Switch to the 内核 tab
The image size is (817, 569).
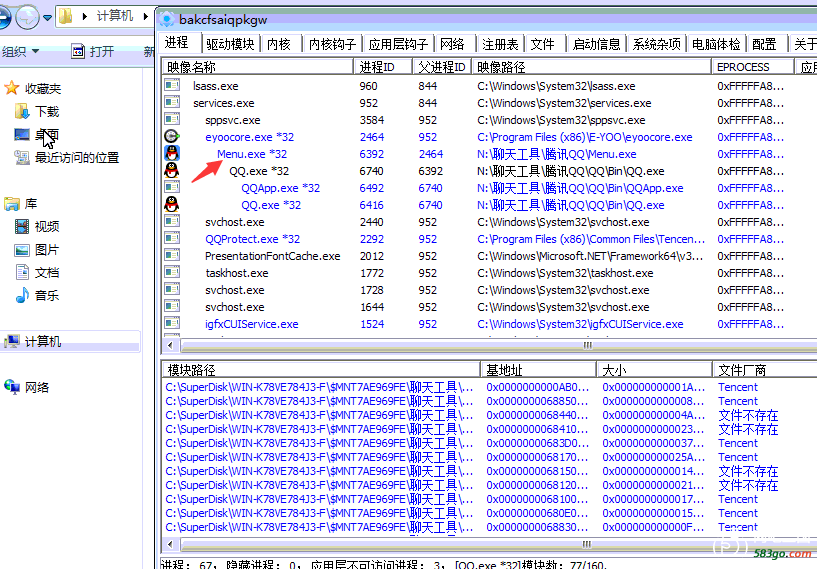(279, 44)
